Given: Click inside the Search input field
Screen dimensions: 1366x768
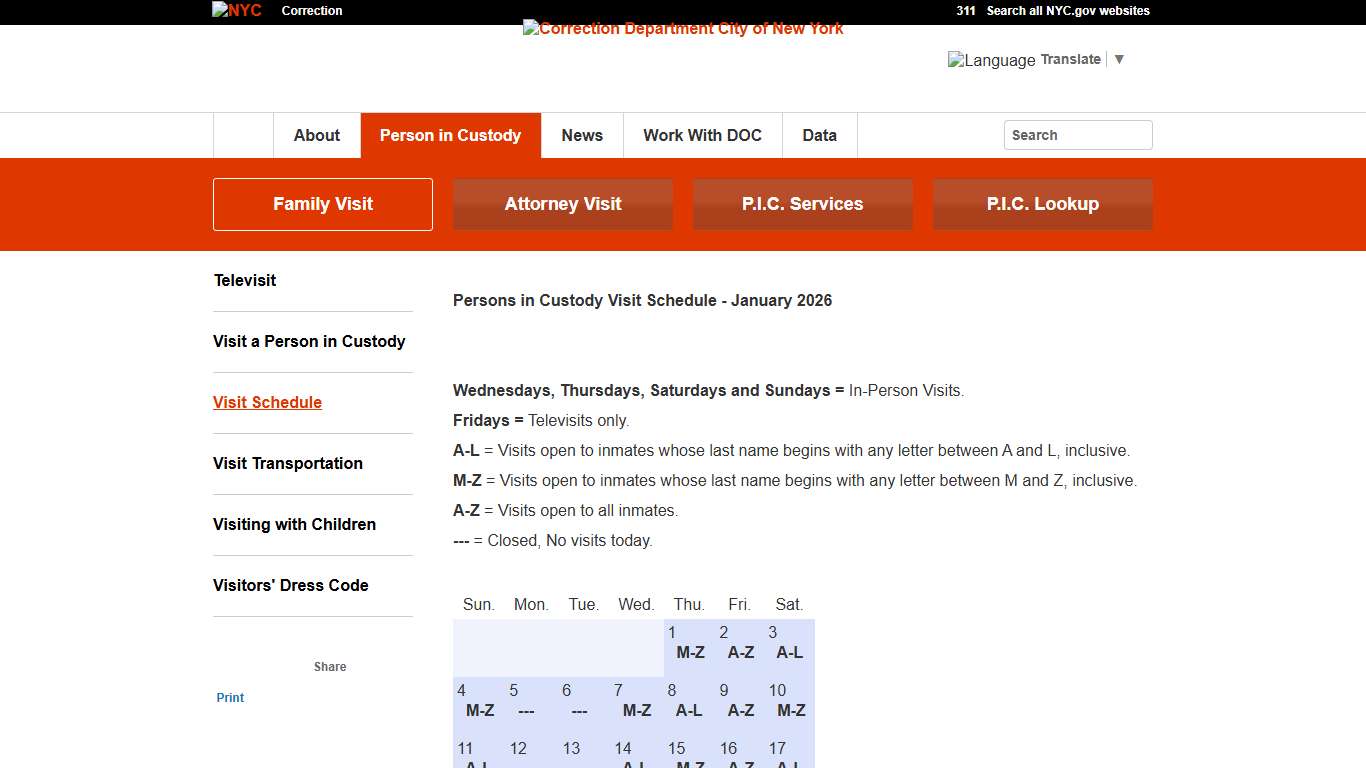Looking at the screenshot, I should click(1077, 134).
